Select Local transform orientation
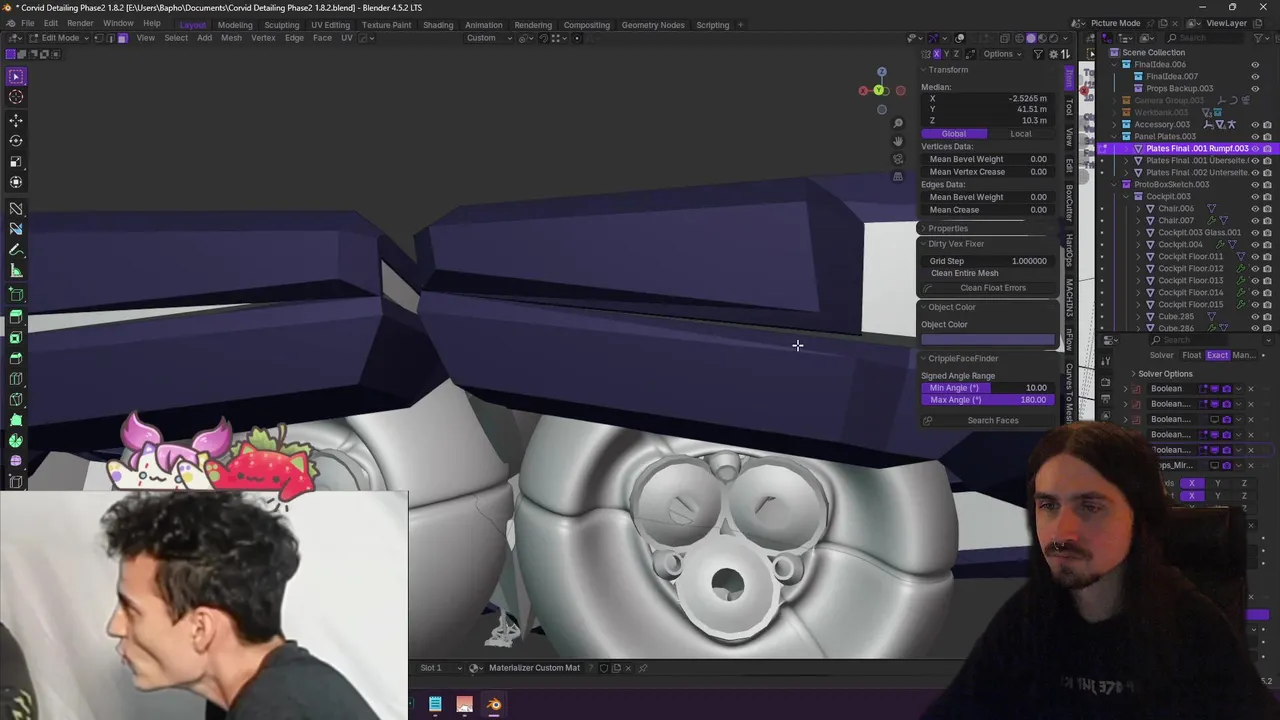 coord(1021,133)
